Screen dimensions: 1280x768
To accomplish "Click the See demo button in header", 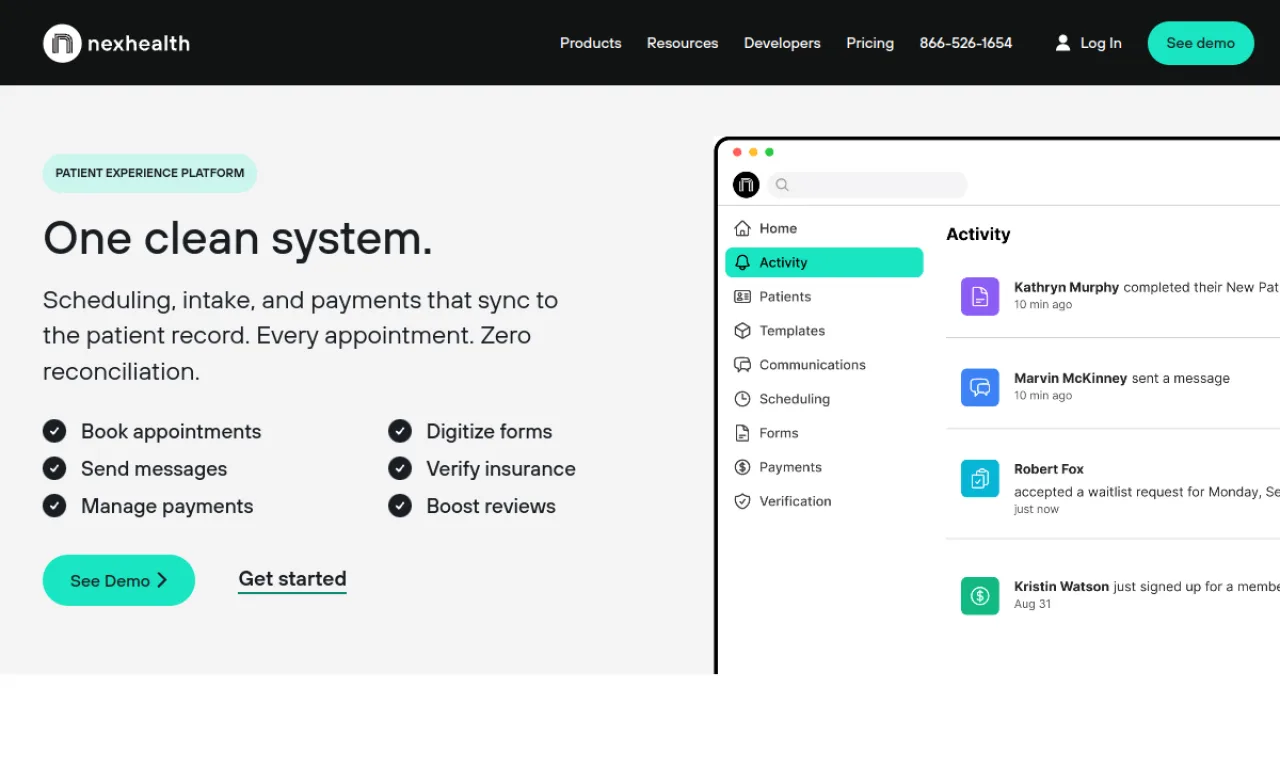I will pos(1200,43).
